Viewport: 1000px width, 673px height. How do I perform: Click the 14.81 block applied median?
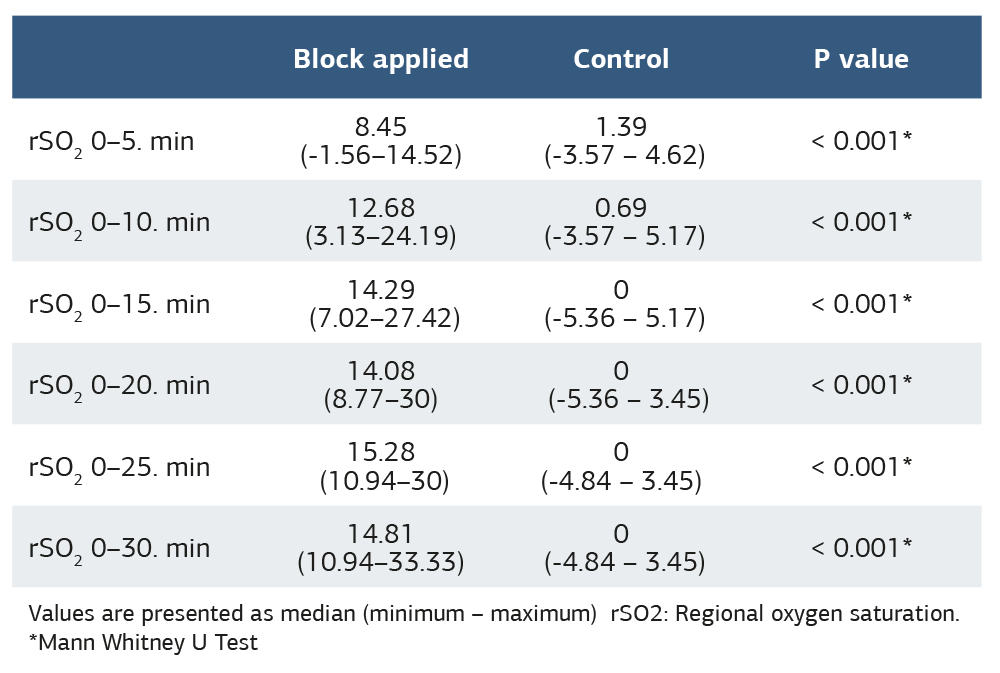click(380, 534)
